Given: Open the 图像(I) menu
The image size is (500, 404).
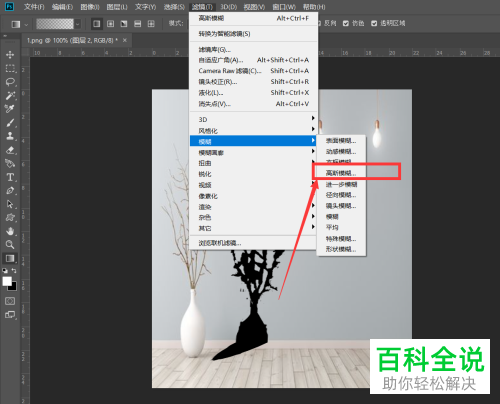Looking at the screenshot, I should (x=90, y=7).
